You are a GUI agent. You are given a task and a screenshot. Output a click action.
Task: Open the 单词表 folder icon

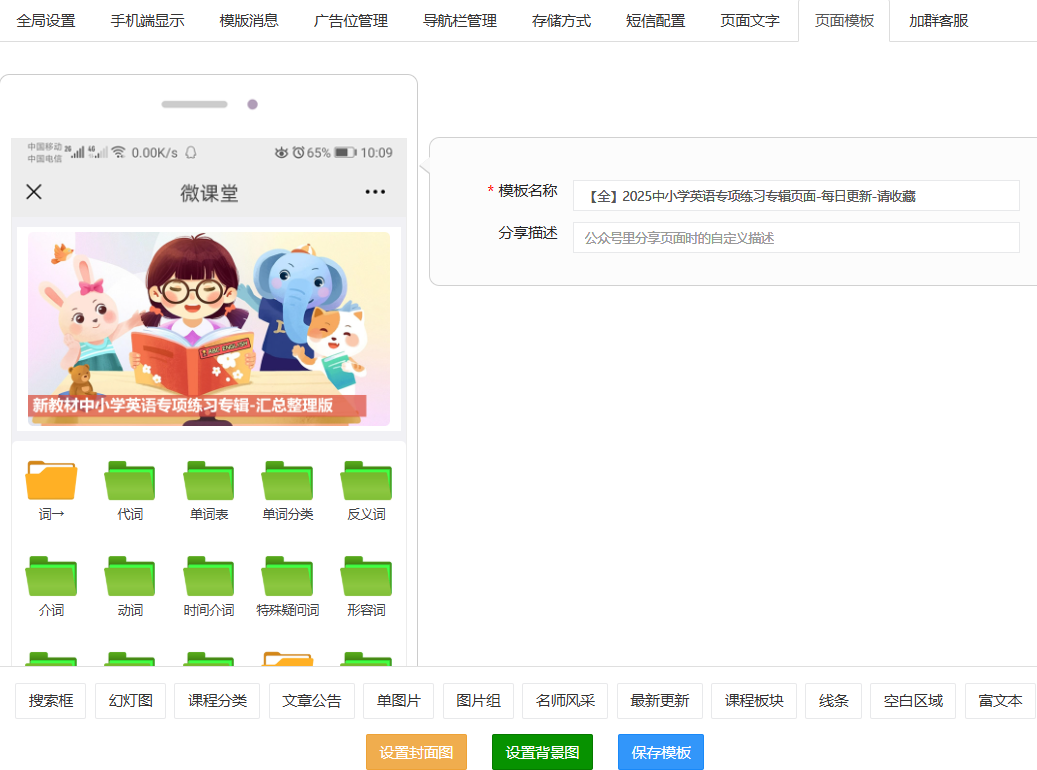pos(209,481)
